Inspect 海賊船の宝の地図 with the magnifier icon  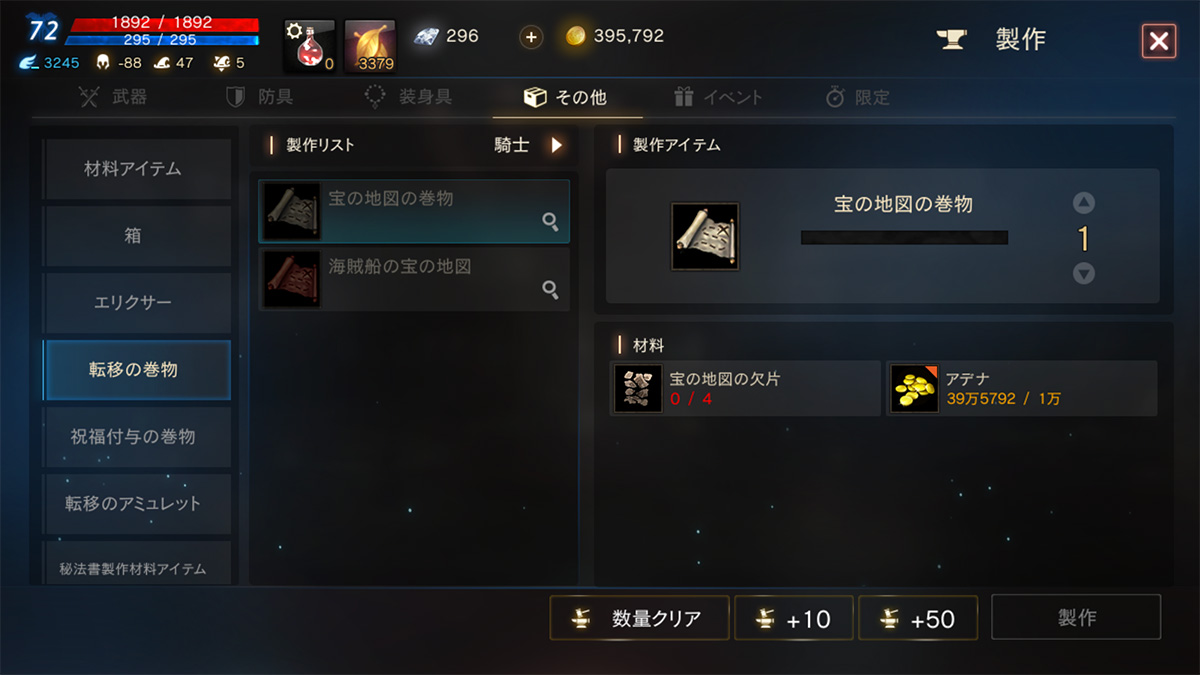pyautogui.click(x=550, y=290)
